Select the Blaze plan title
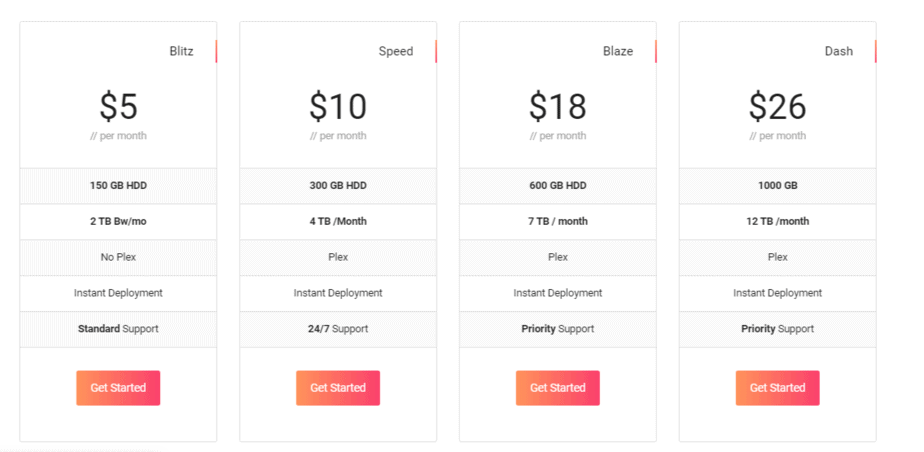This screenshot has width=924, height=452. pos(618,51)
